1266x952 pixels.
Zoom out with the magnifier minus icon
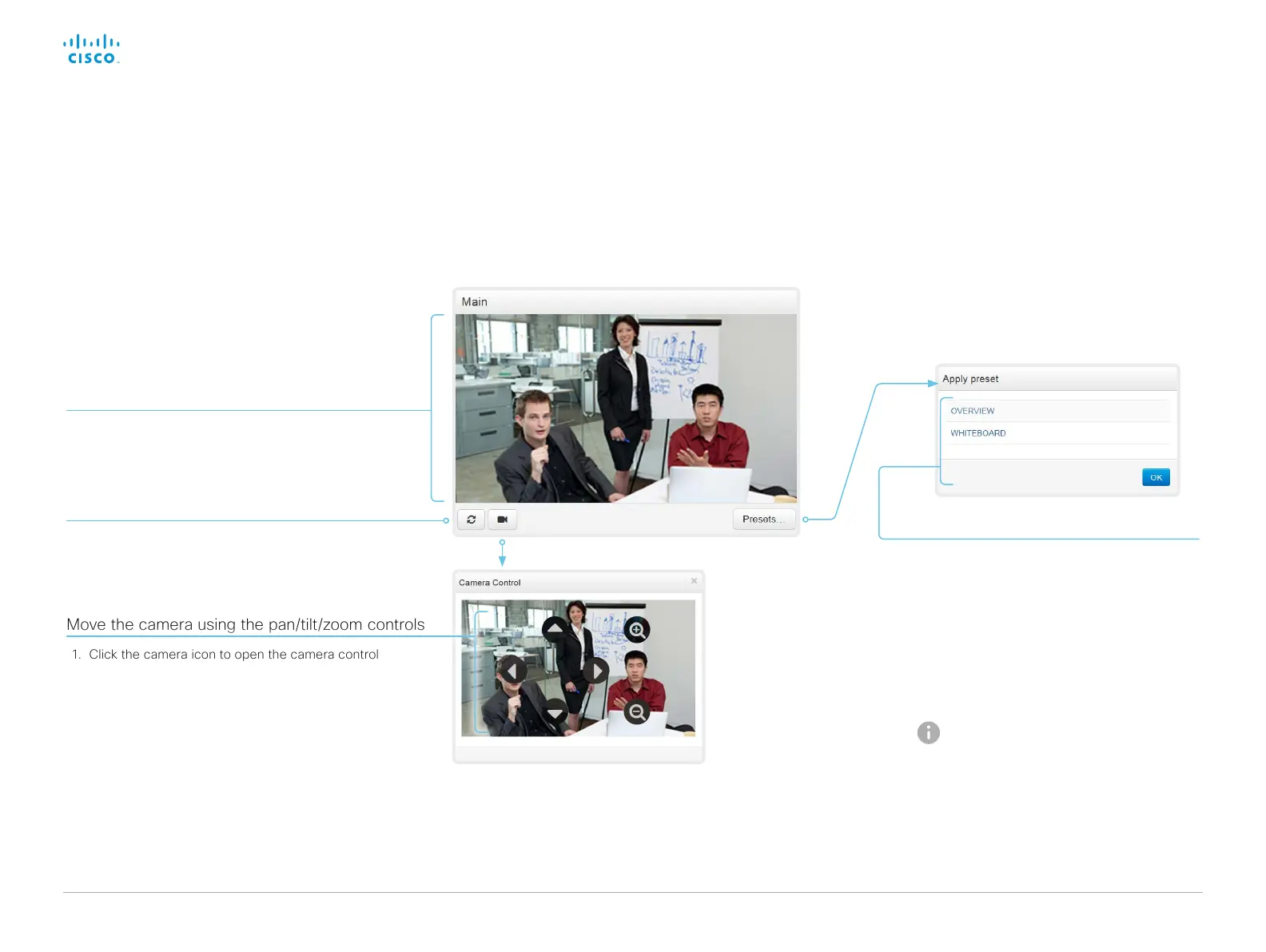[x=637, y=711]
